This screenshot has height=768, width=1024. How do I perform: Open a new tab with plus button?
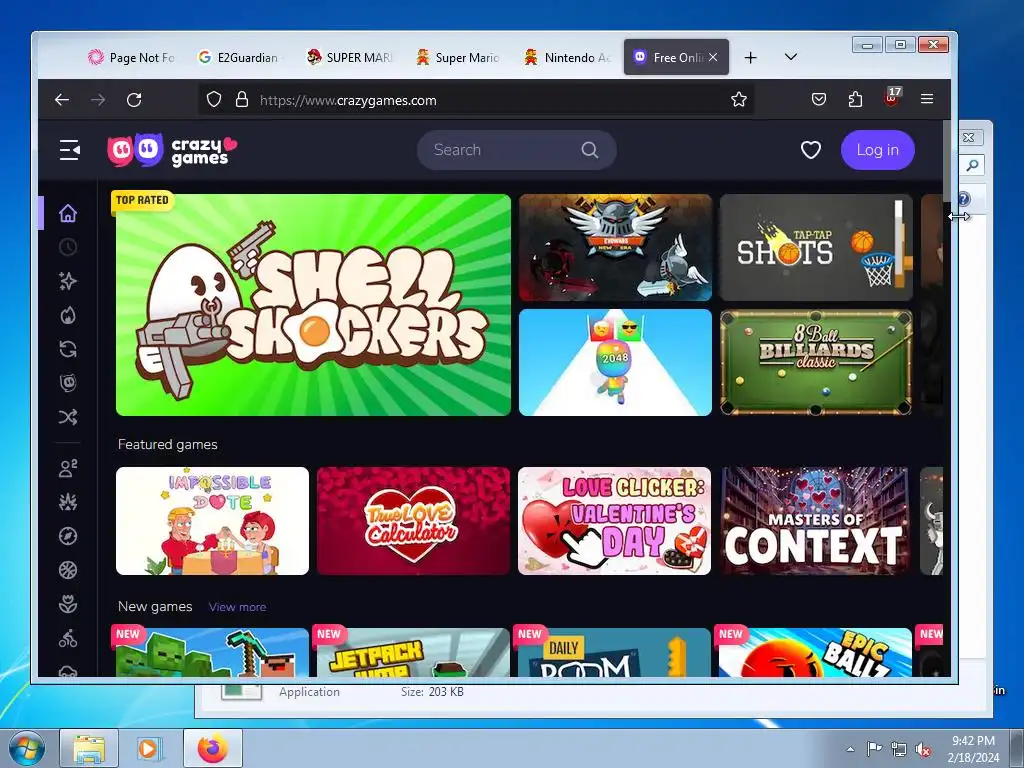click(750, 57)
